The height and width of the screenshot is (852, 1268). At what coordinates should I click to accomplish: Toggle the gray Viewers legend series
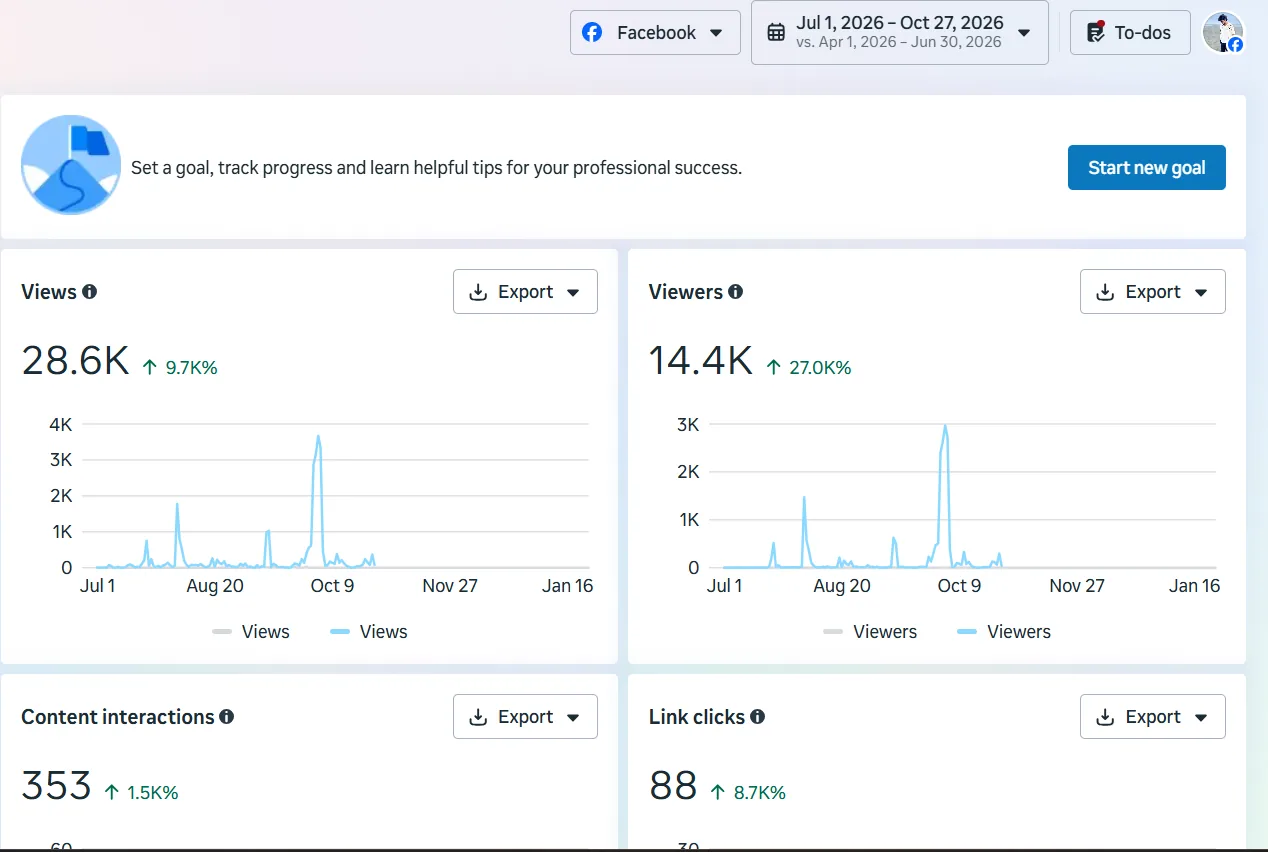(870, 632)
